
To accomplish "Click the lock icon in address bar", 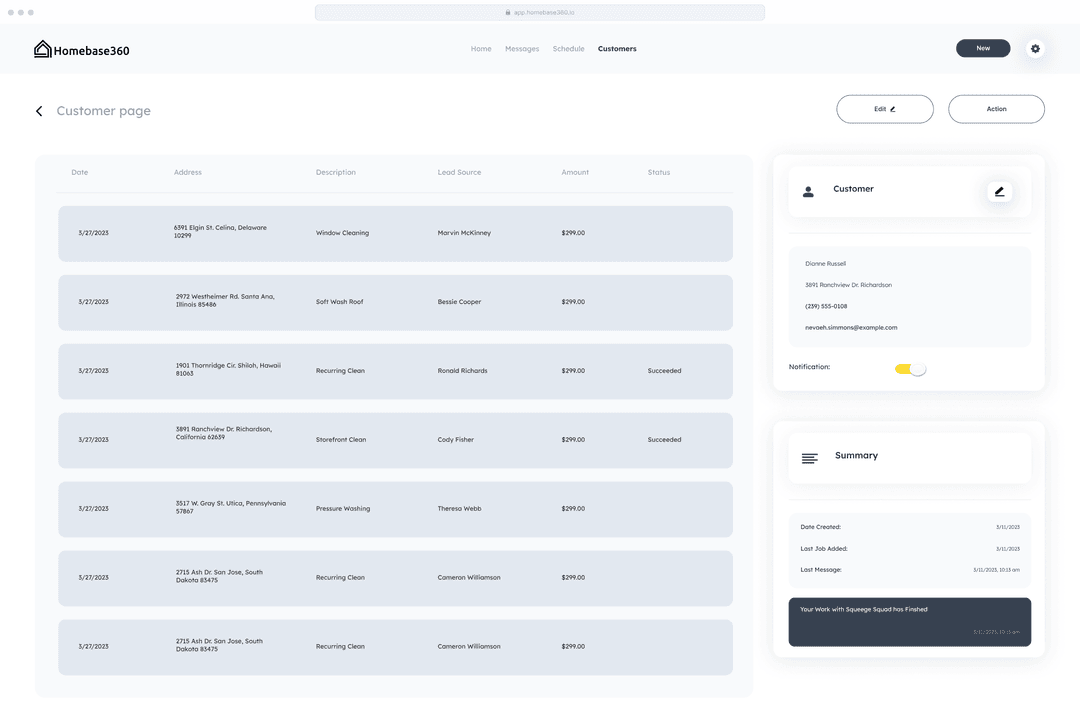I will (508, 13).
